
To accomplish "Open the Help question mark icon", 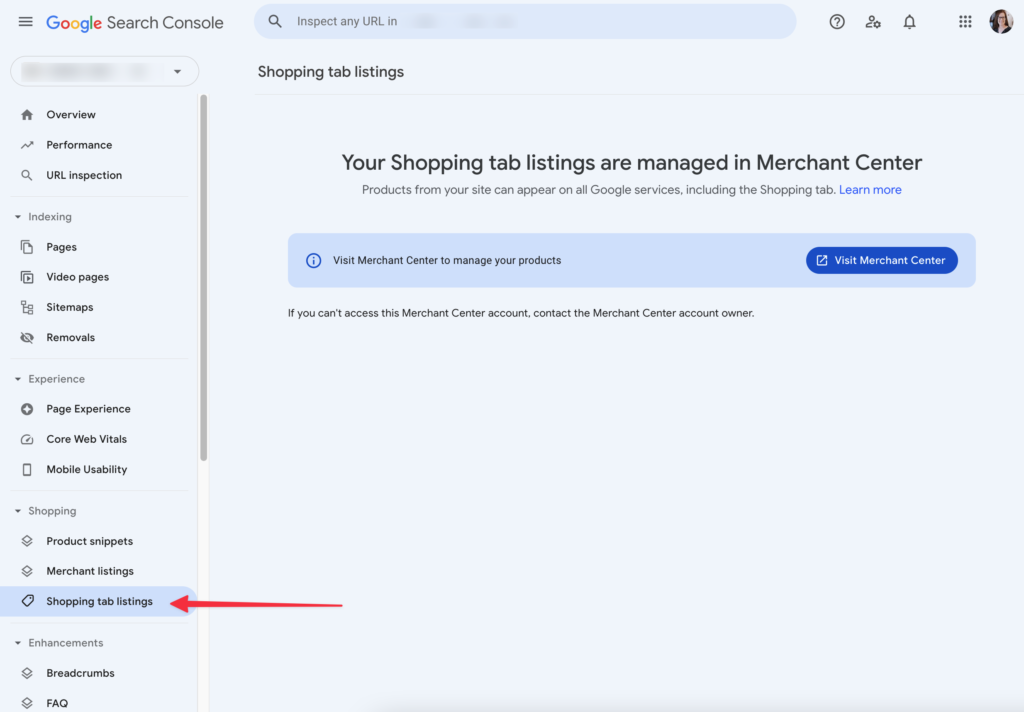I will (x=837, y=22).
